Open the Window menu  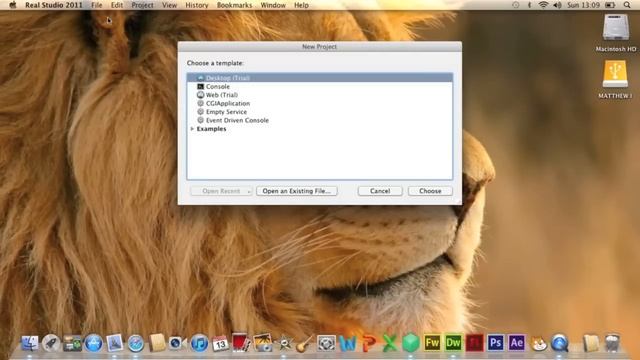pos(273,5)
